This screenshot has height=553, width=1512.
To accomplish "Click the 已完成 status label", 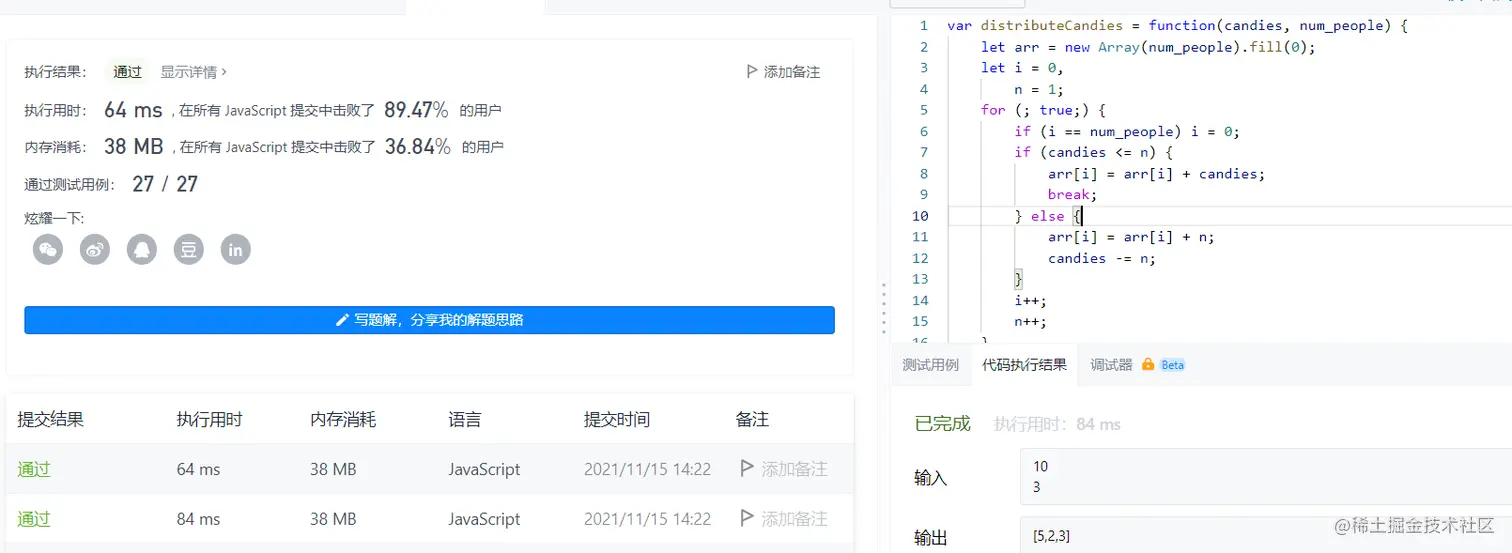I will 942,424.
